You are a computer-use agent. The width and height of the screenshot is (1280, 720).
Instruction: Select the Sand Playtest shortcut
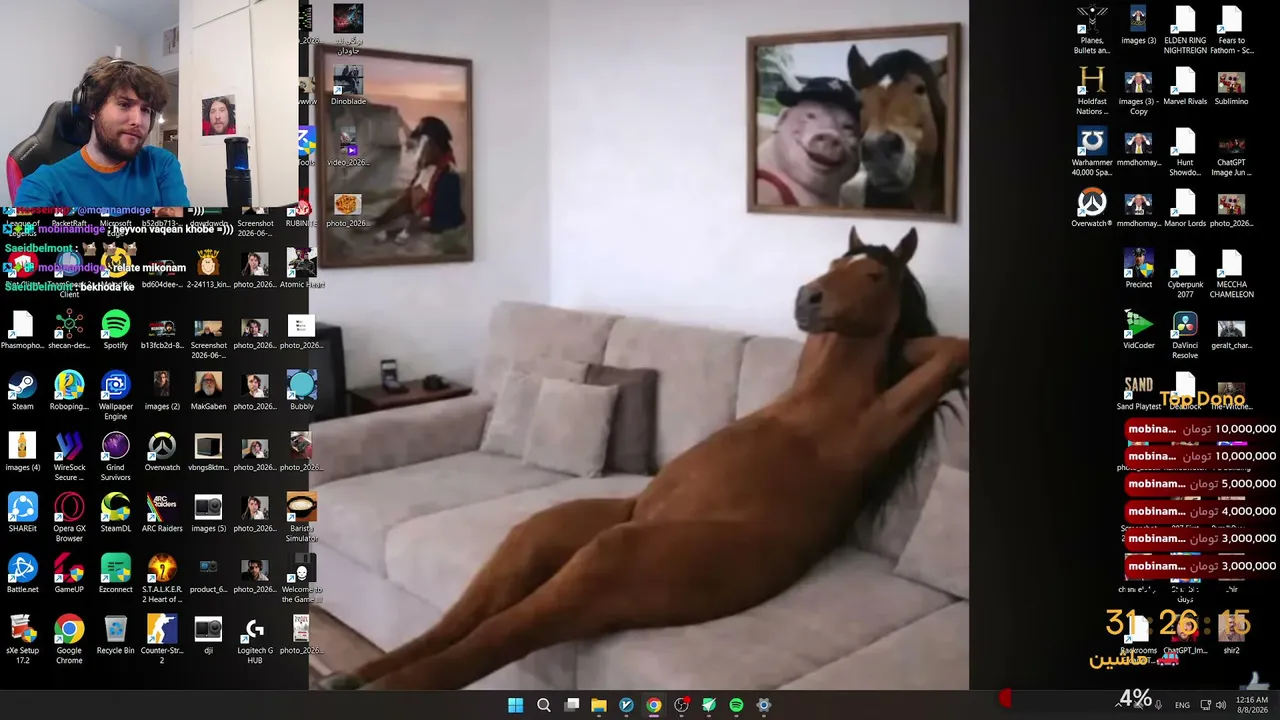(x=1138, y=392)
